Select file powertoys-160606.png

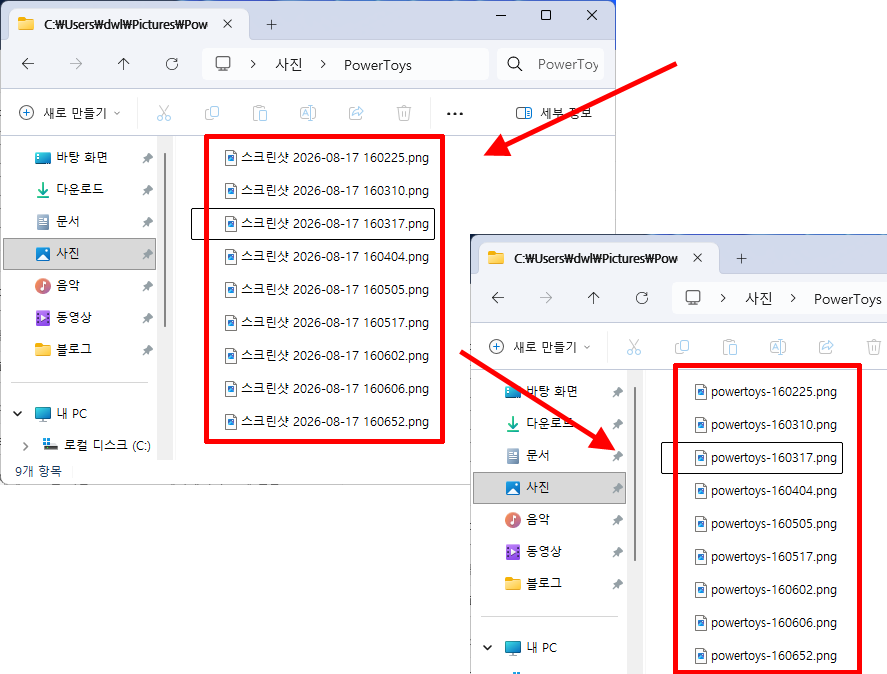coord(765,623)
